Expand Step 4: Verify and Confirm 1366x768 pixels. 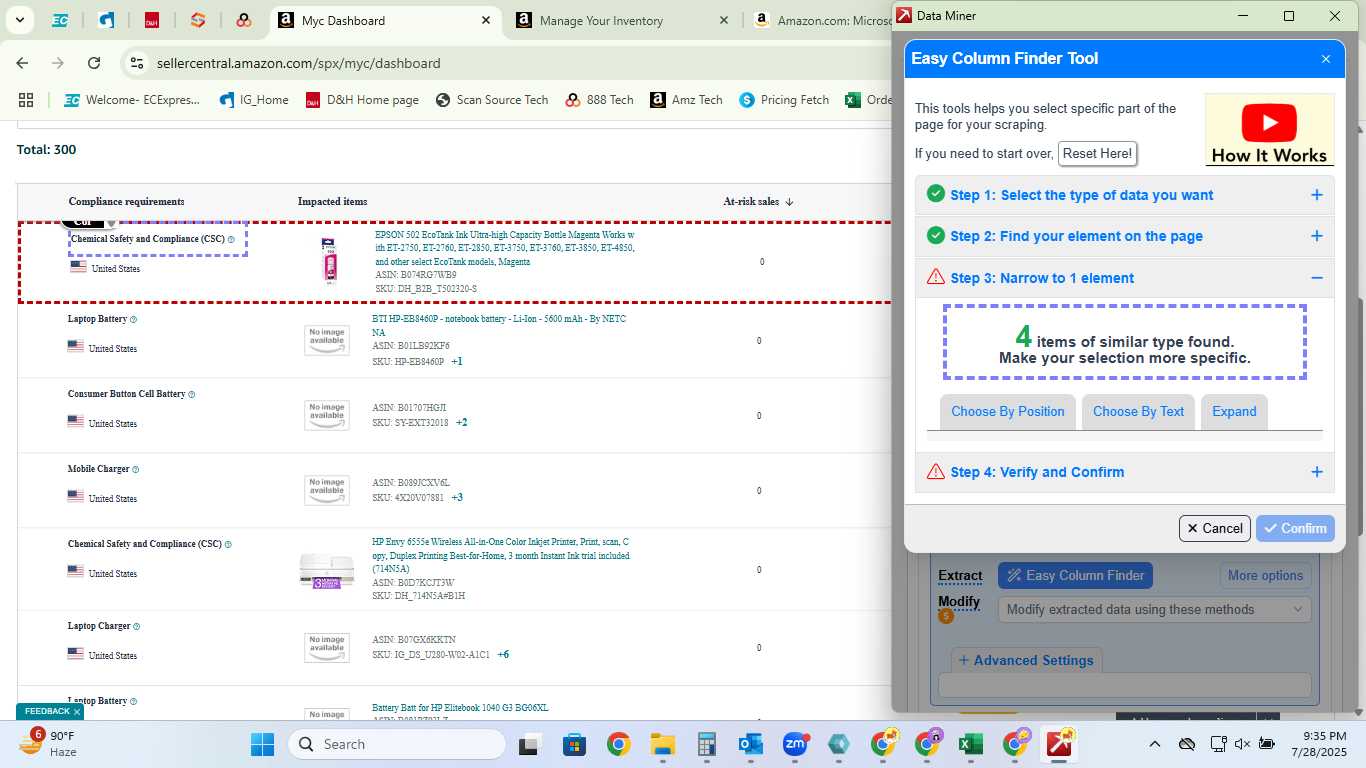pos(1125,472)
